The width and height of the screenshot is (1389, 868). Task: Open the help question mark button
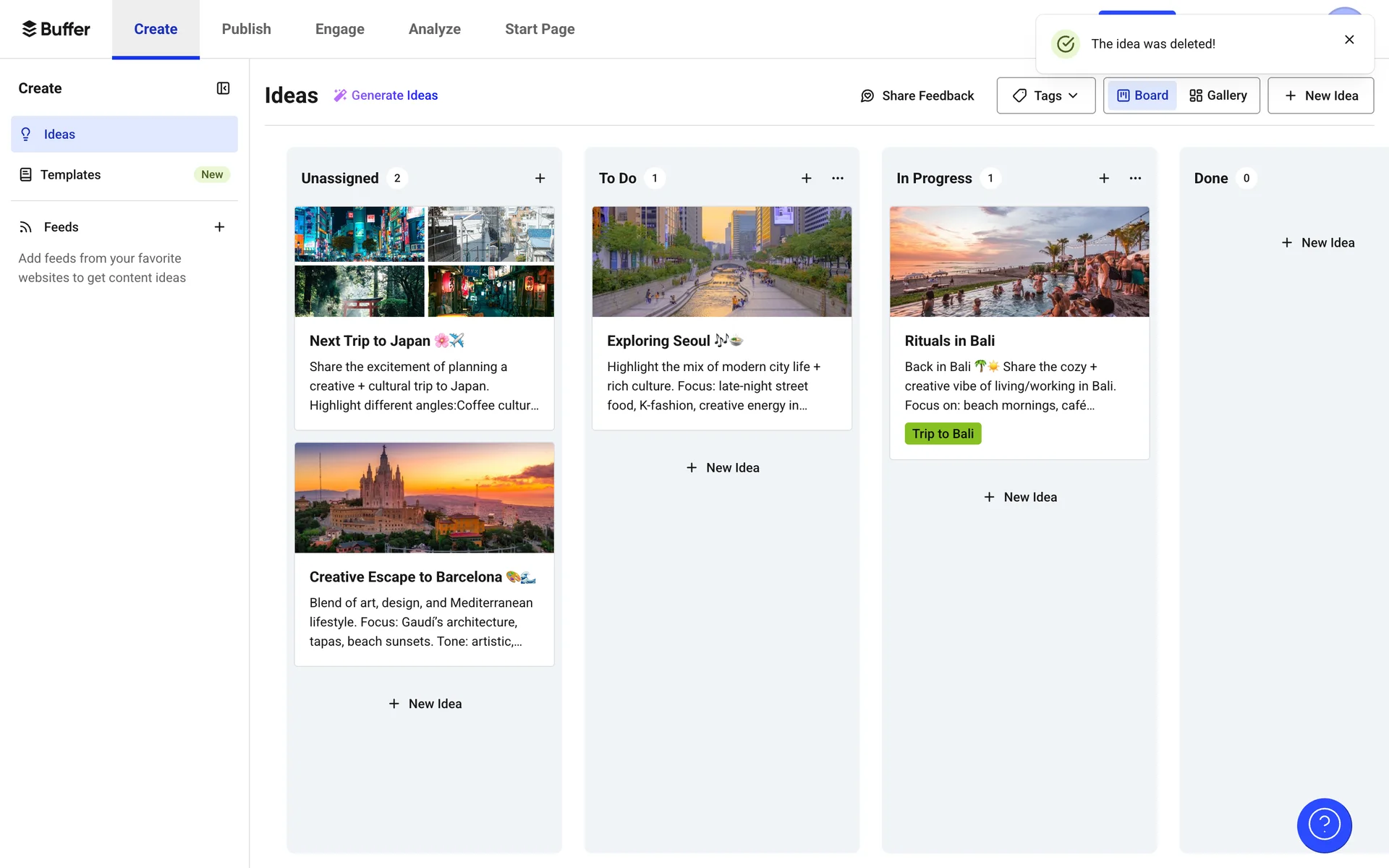coord(1324,825)
